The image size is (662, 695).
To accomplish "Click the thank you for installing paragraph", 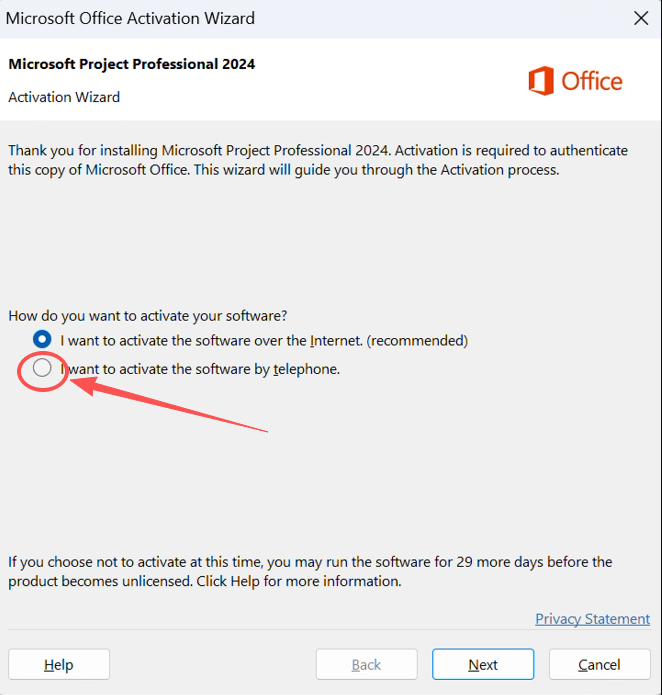I will coord(318,160).
